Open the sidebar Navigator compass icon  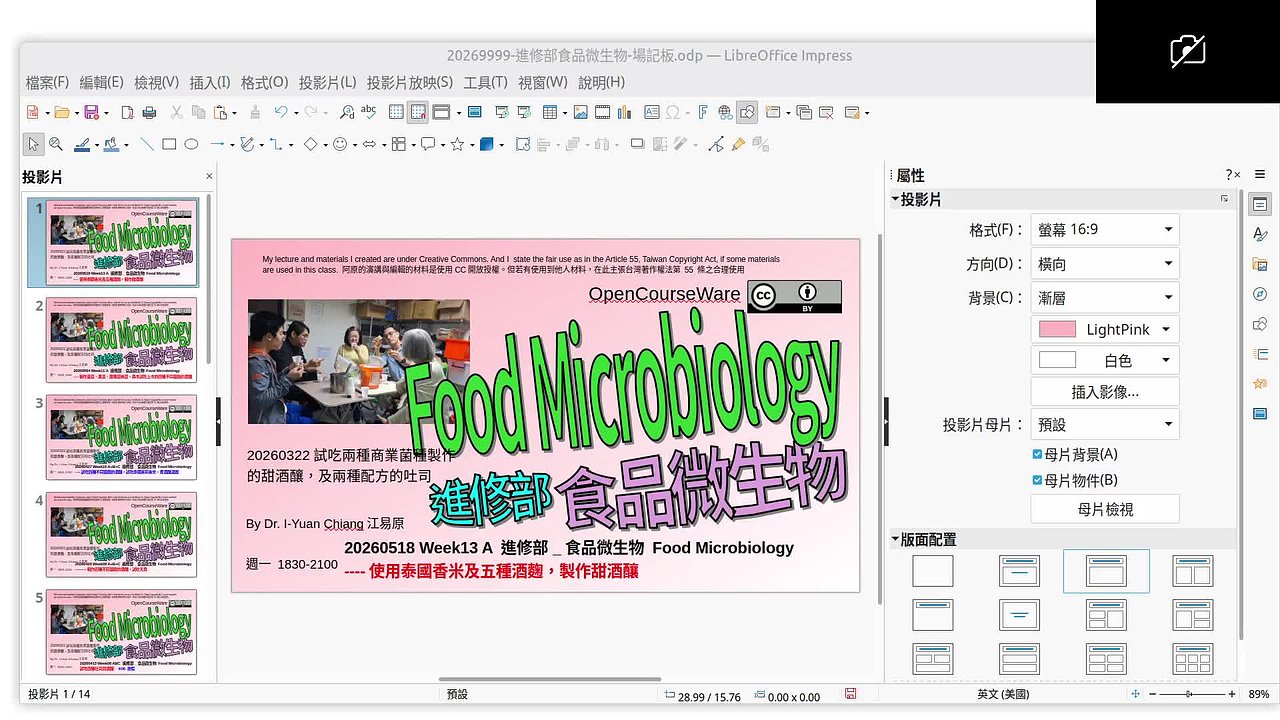click(x=1260, y=294)
